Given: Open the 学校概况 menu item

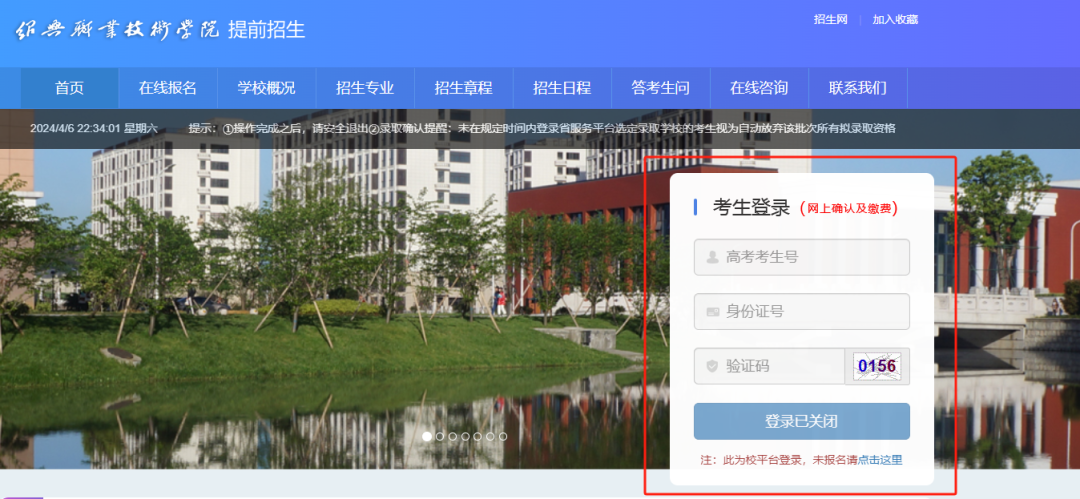Looking at the screenshot, I should pyautogui.click(x=266, y=88).
